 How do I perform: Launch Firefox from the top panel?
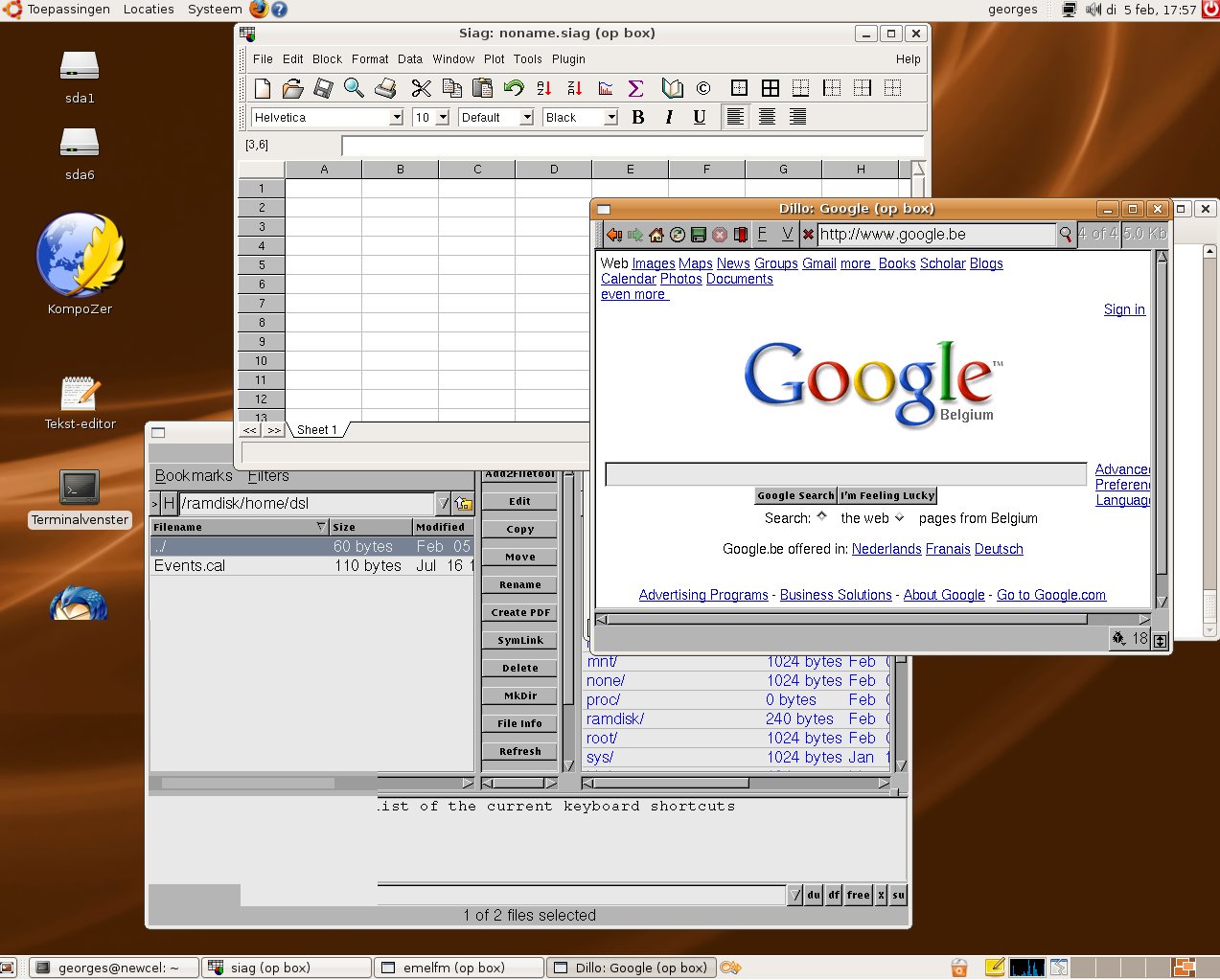tap(259, 10)
